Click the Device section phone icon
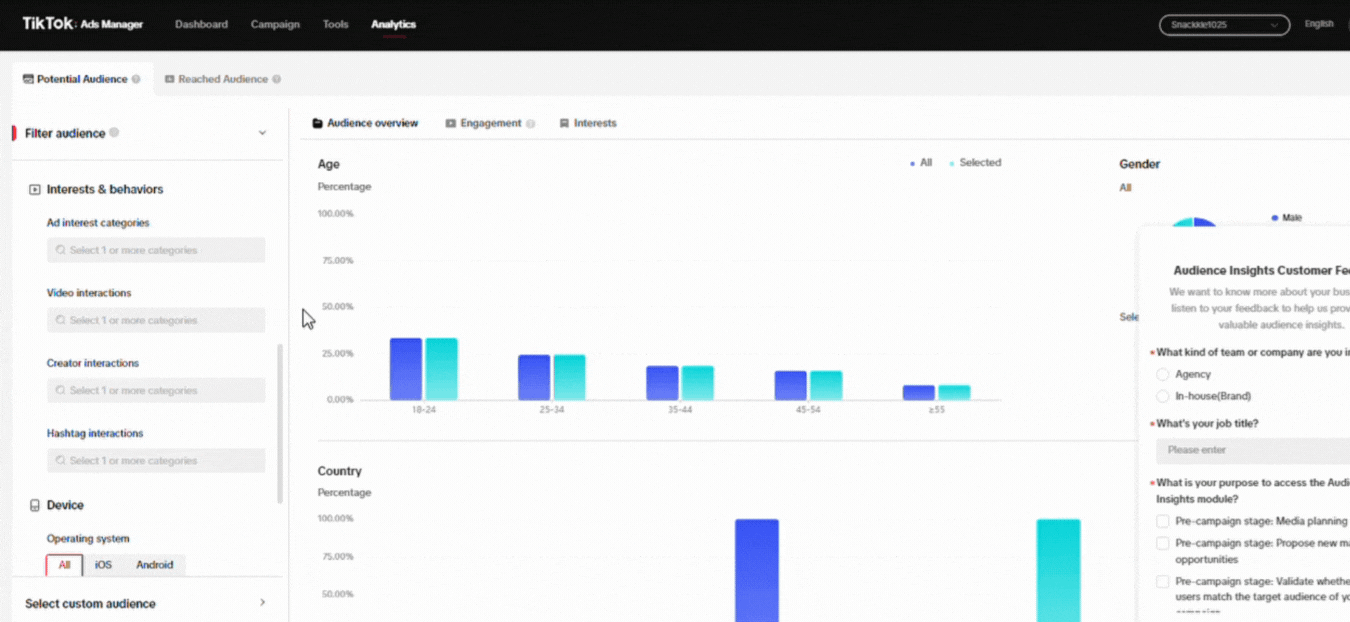This screenshot has height=622, width=1350. 35,506
